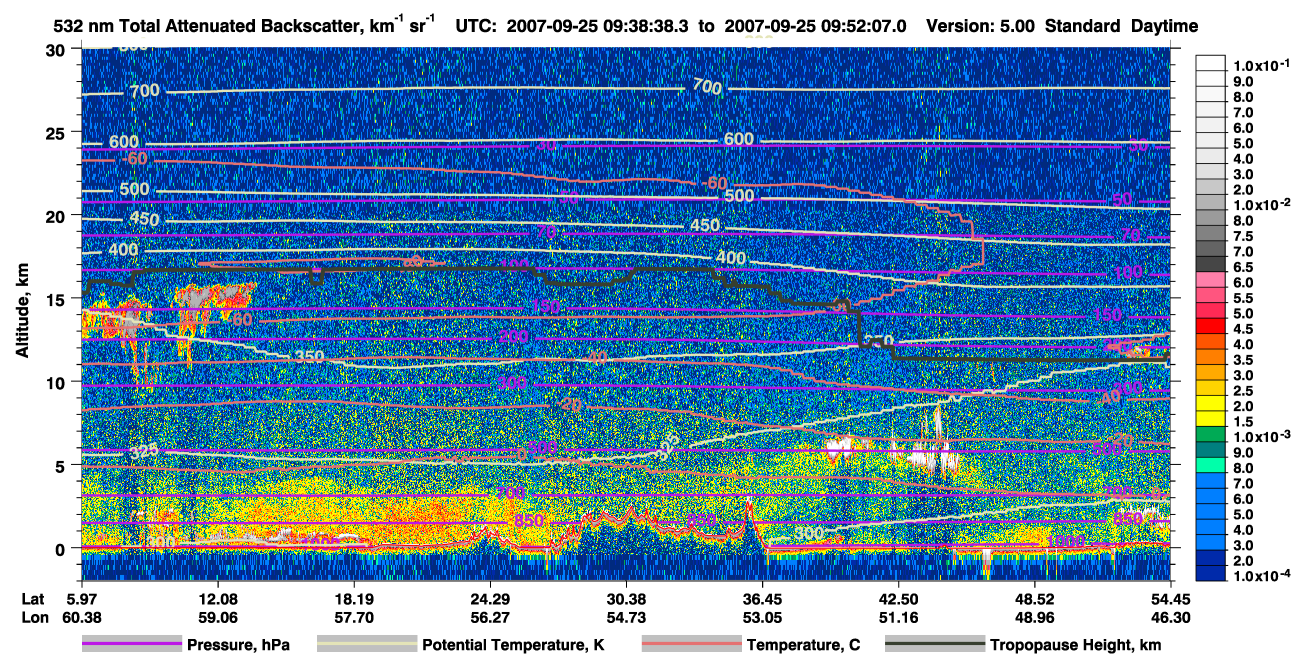The width and height of the screenshot is (1300, 667).
Task: Click longitude value '57.70'
Action: pos(353,617)
